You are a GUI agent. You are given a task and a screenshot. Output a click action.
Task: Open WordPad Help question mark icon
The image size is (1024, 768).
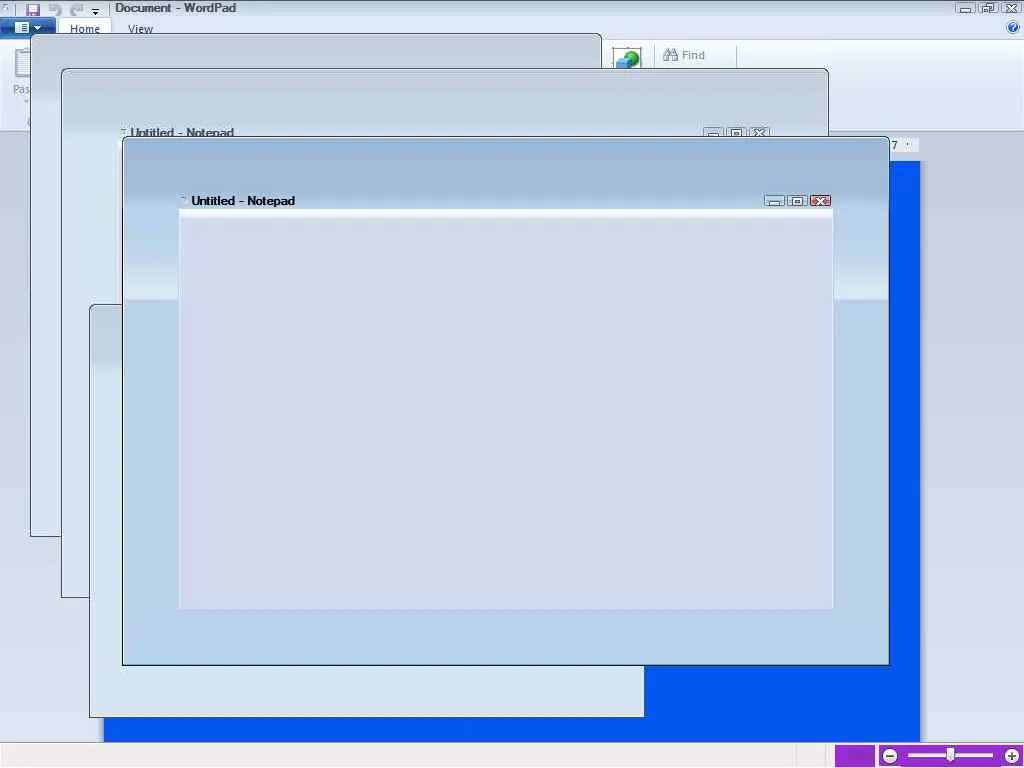pos(1013,27)
